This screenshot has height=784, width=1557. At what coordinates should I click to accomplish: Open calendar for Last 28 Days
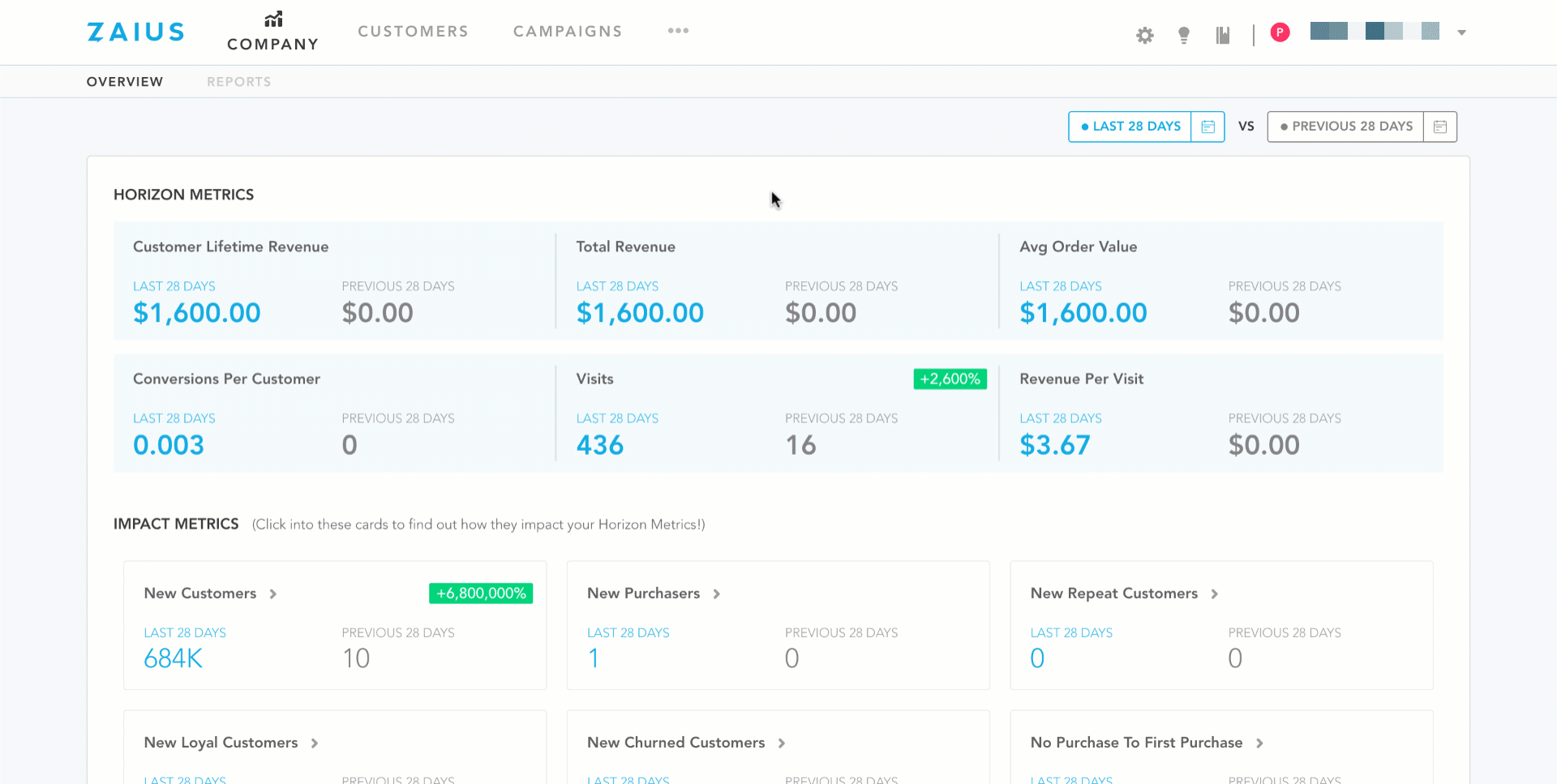1207,126
